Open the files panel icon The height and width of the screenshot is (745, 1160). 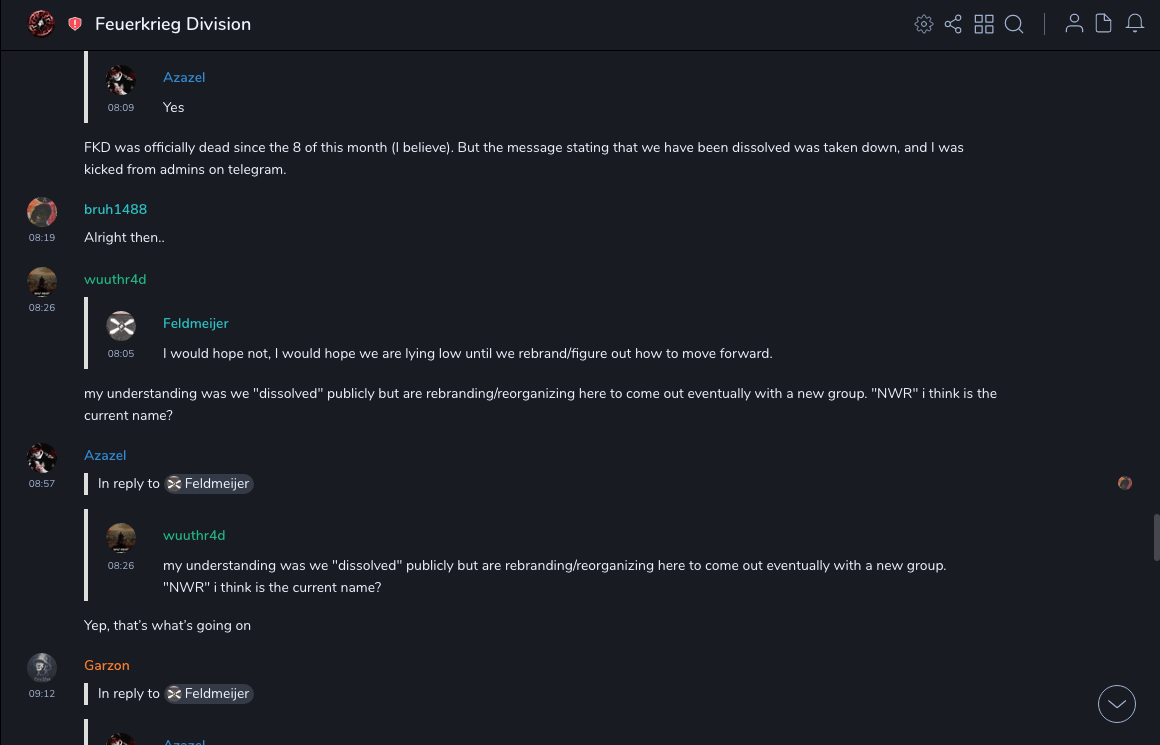pyautogui.click(x=1104, y=24)
